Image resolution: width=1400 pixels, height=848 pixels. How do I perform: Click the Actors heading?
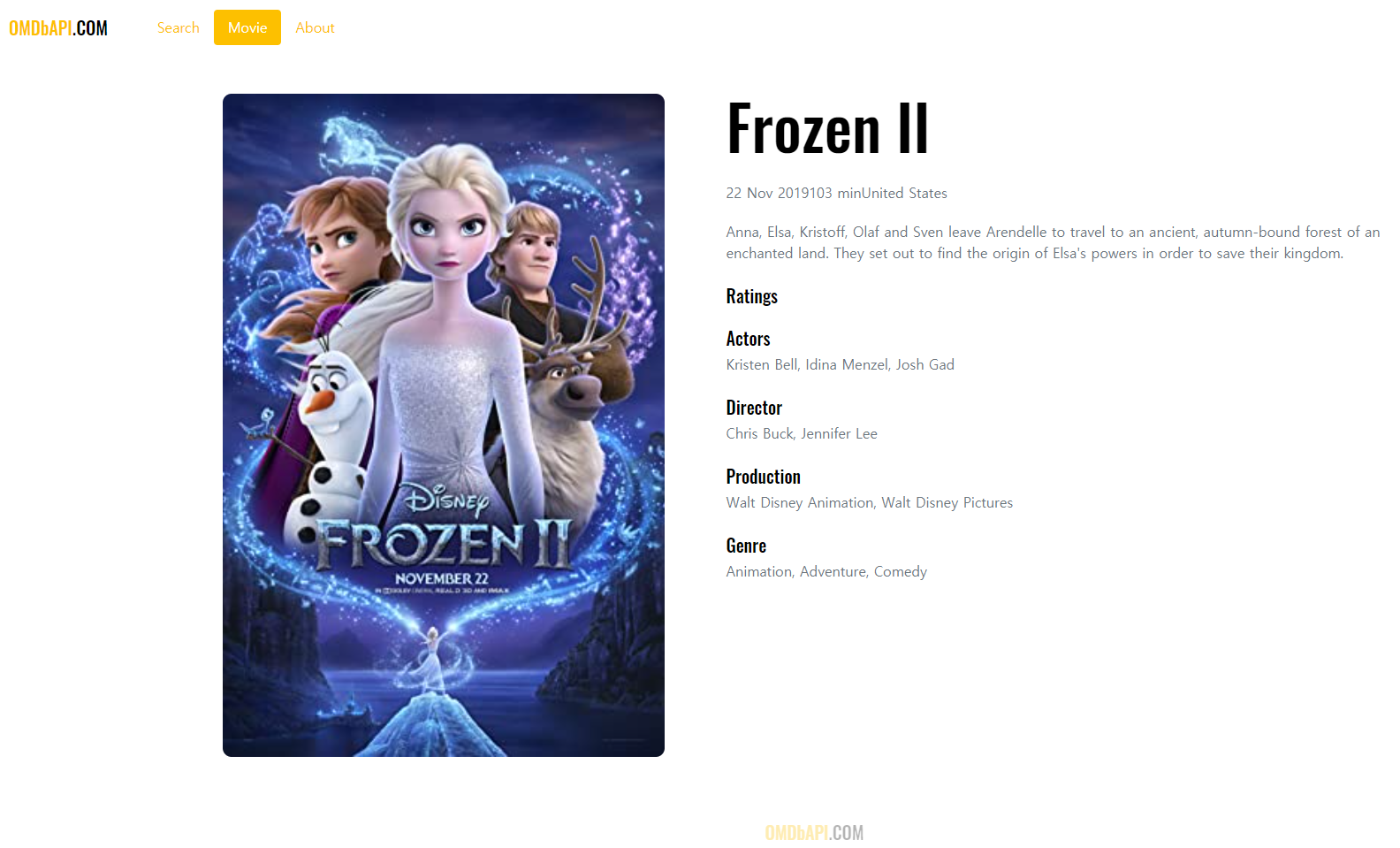(x=749, y=339)
